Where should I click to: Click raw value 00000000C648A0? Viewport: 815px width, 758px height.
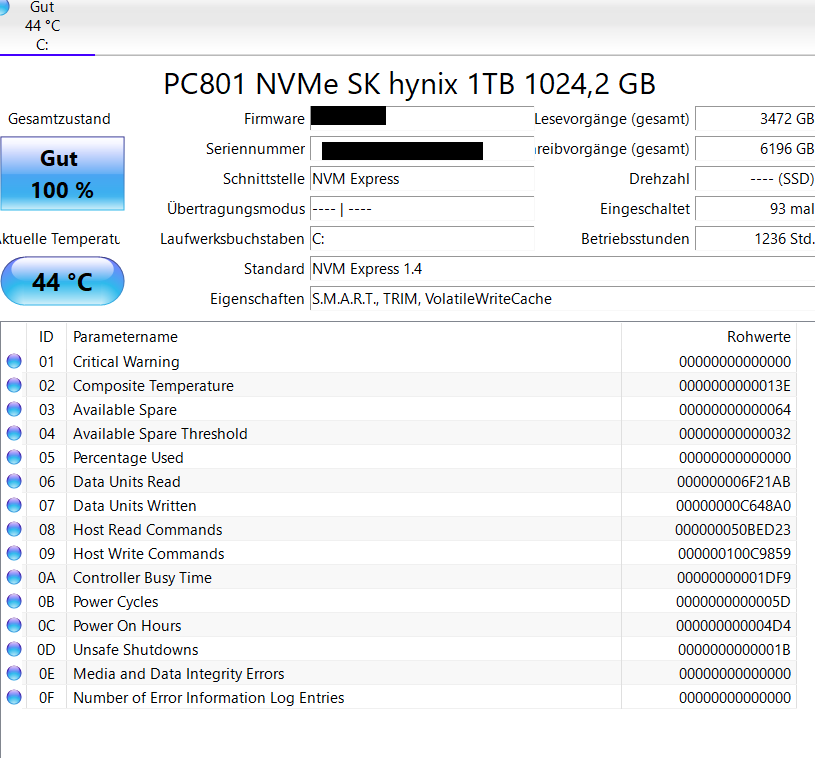pyautogui.click(x=733, y=506)
